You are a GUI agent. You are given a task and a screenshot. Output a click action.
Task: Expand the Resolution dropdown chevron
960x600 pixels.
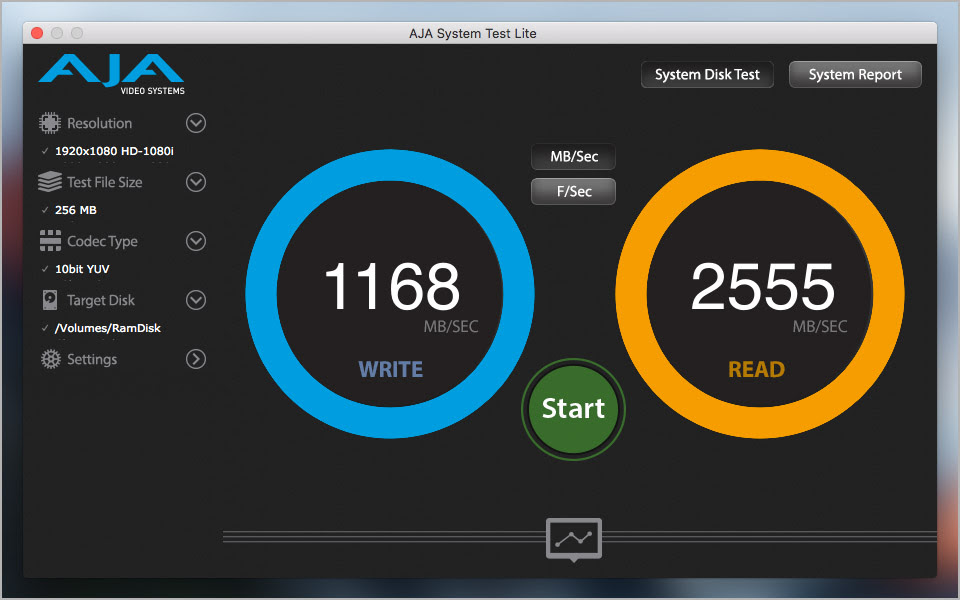click(196, 123)
